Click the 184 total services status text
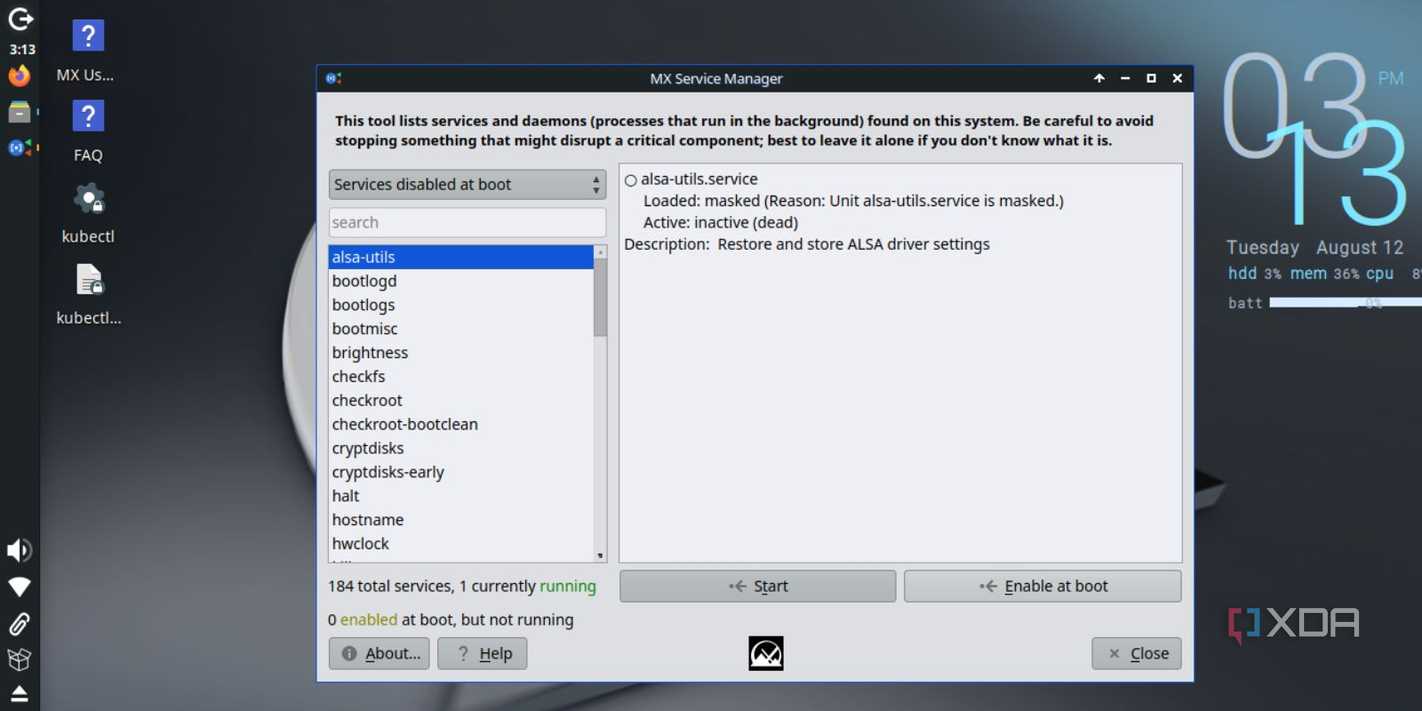Viewport: 1422px width, 711px height. (462, 586)
